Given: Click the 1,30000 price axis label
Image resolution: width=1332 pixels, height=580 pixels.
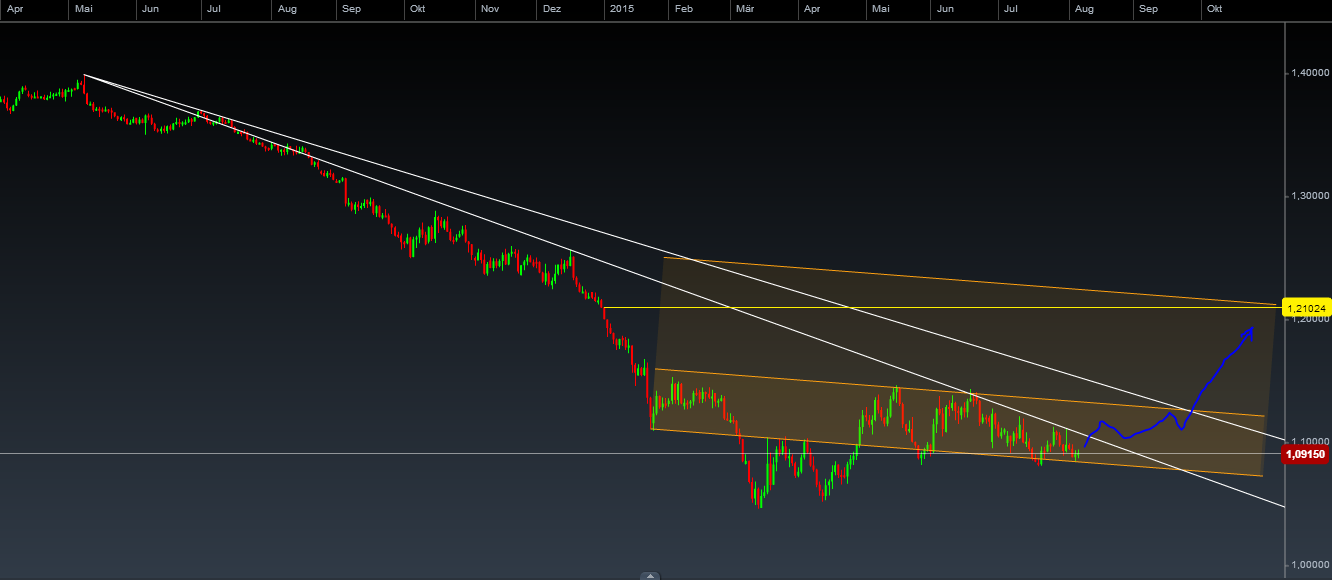Looking at the screenshot, I should [1310, 196].
